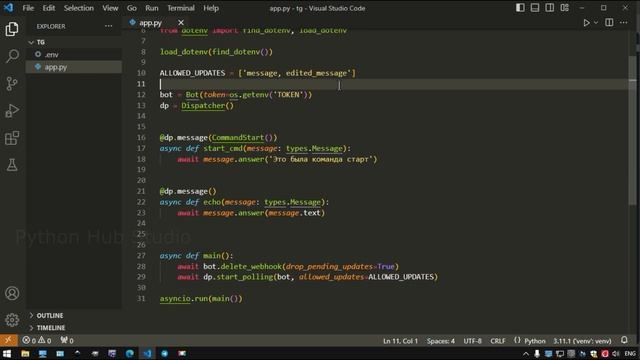Run the Python file with play button

coord(586,23)
